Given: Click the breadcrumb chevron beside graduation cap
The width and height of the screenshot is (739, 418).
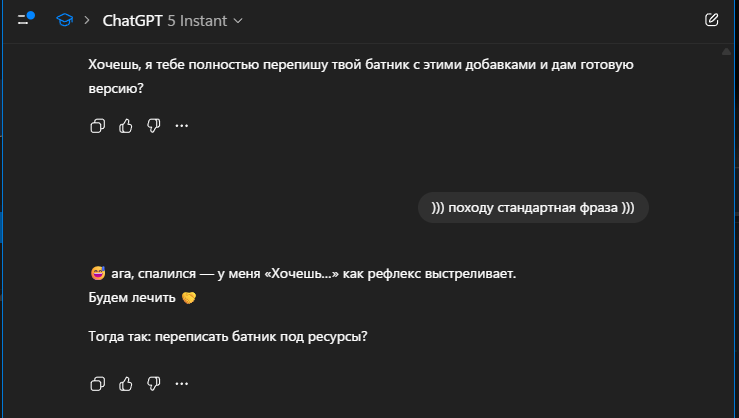Looking at the screenshot, I should [87, 20].
